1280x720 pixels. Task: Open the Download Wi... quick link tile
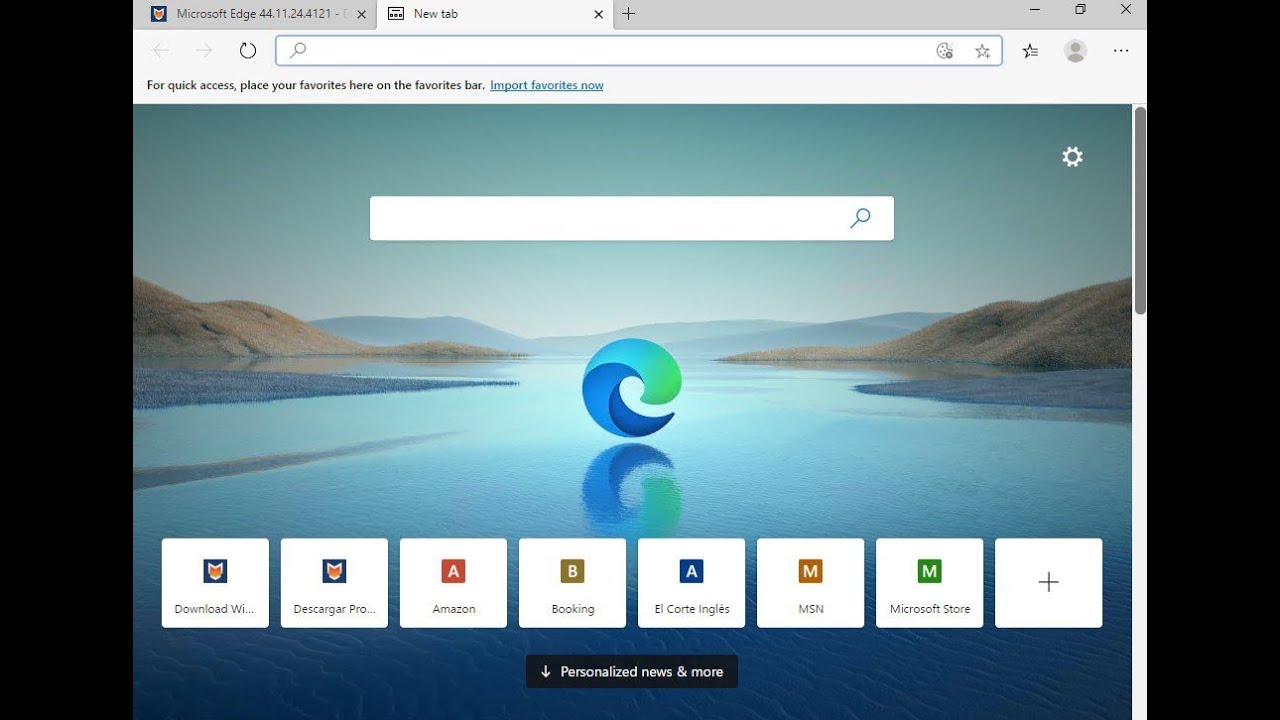pyautogui.click(x=215, y=583)
